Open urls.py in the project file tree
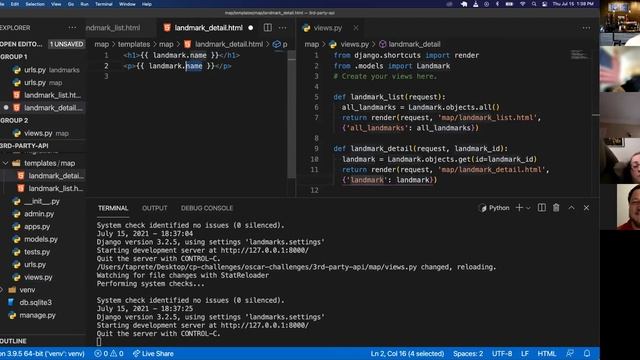This screenshot has height=360, width=640. (x=43, y=264)
